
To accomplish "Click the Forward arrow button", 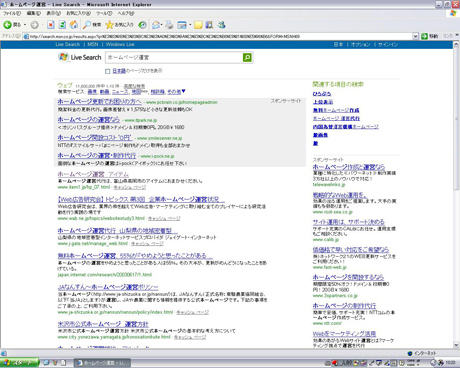I will coord(34,25).
